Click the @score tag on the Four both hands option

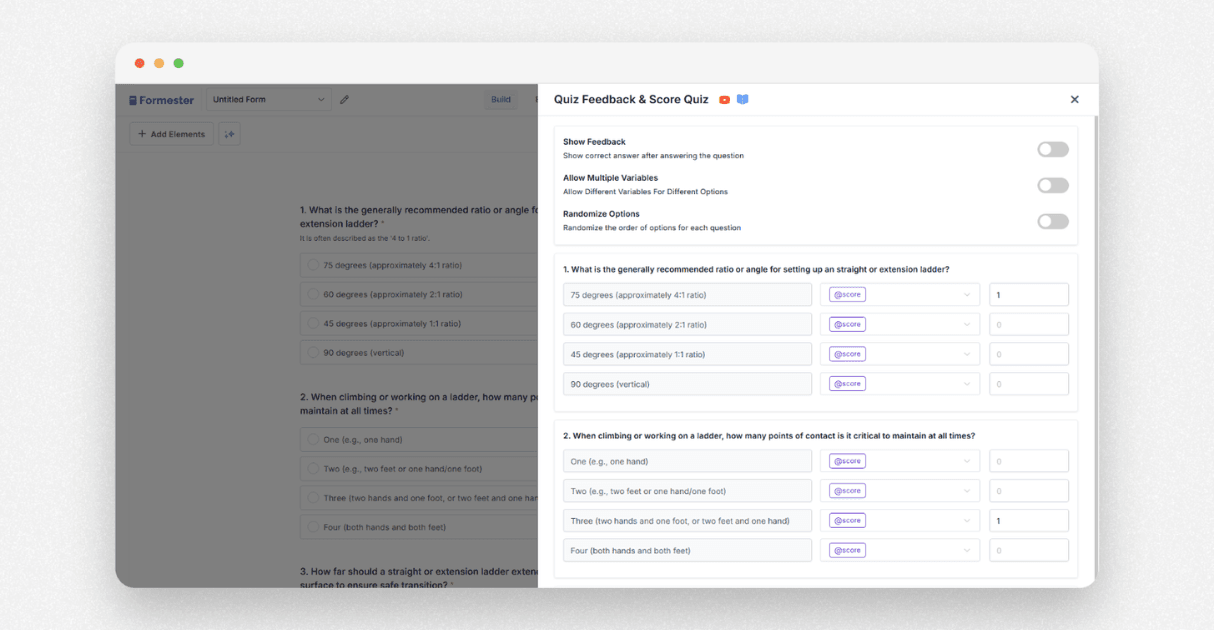coord(846,549)
